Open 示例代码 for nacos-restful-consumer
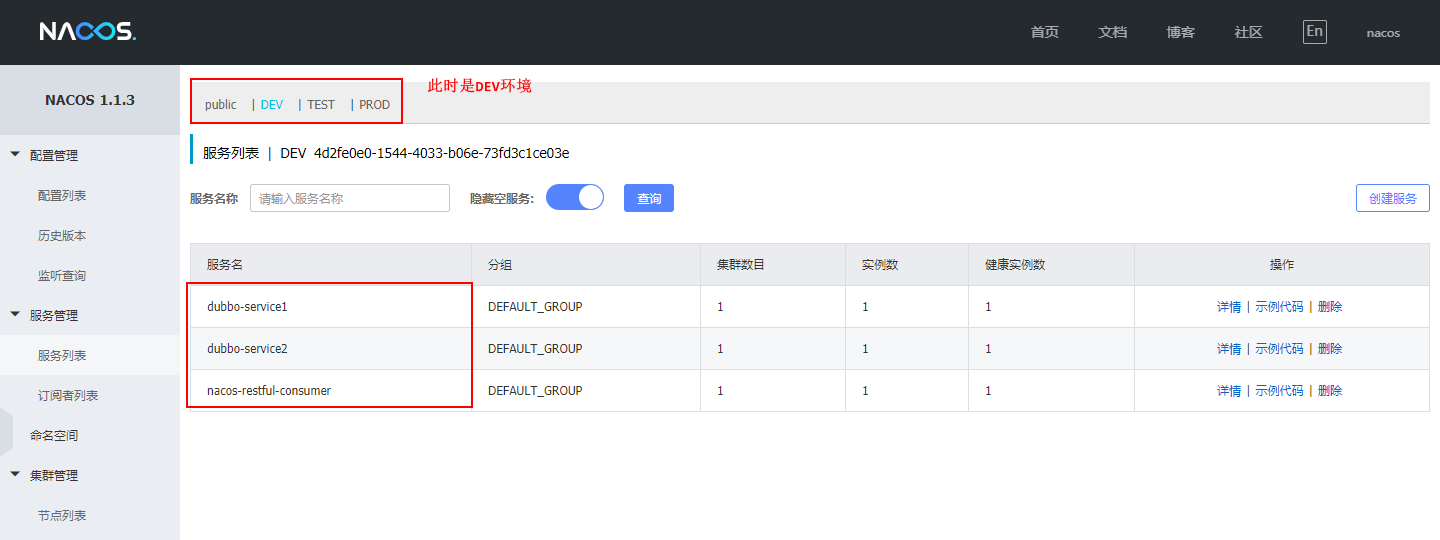Viewport: 1440px width, 540px height. click(x=1279, y=391)
